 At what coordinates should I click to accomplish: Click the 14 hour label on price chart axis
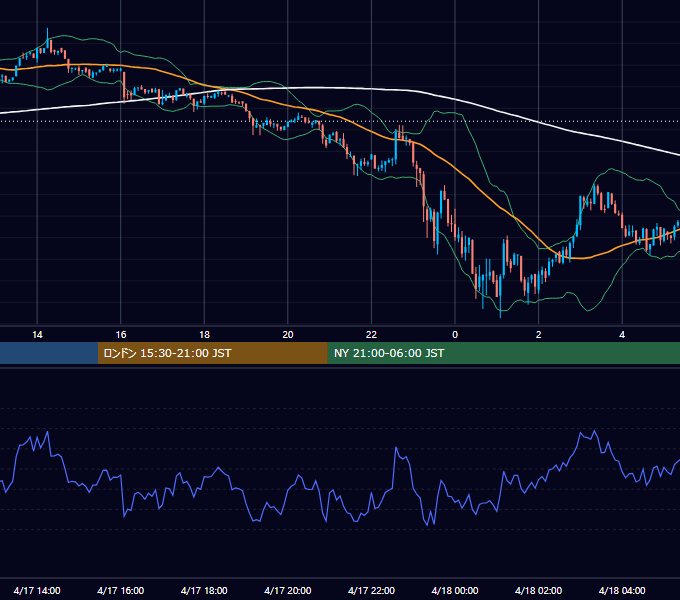pos(37,335)
